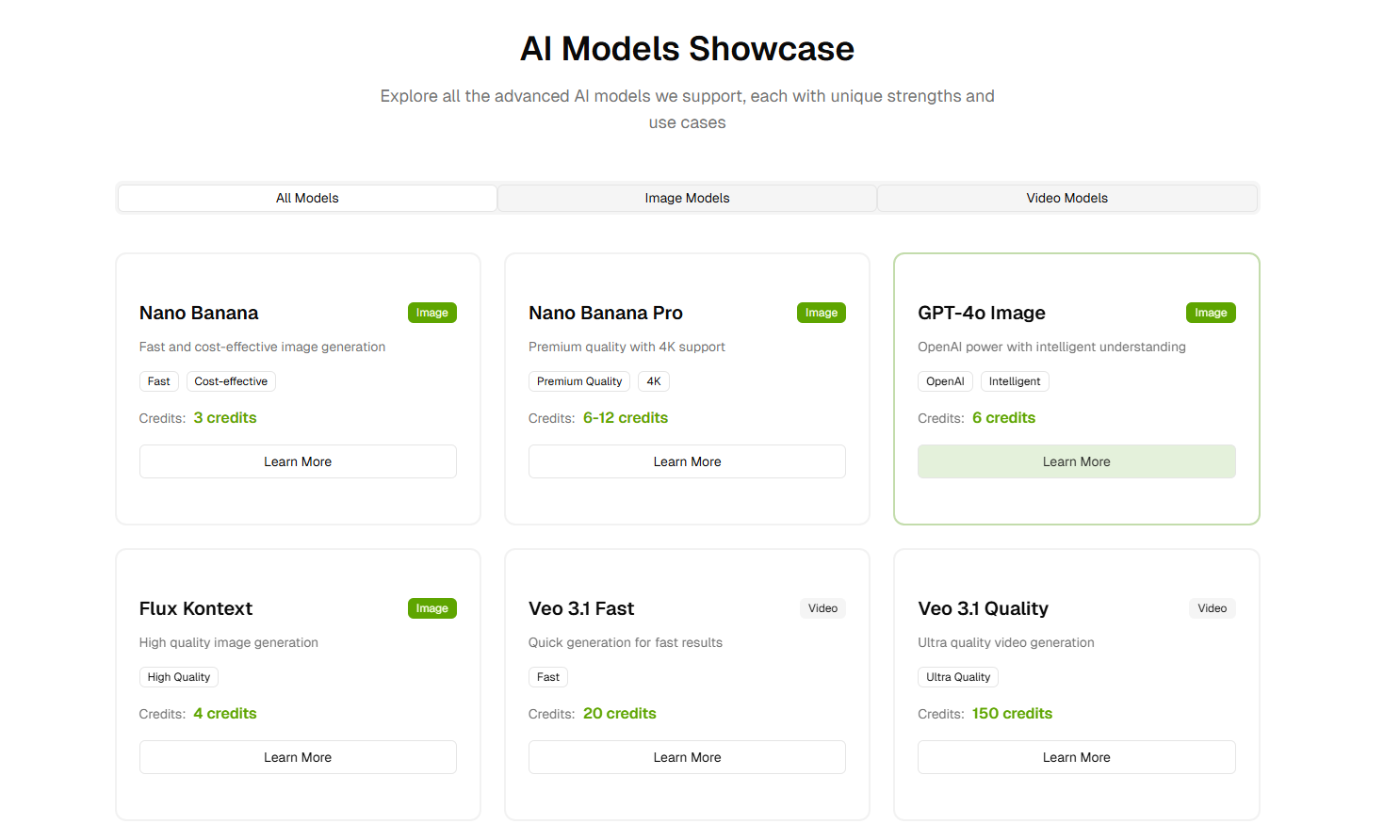Click Learn More for Nano Banana
The image size is (1400, 840).
point(298,461)
